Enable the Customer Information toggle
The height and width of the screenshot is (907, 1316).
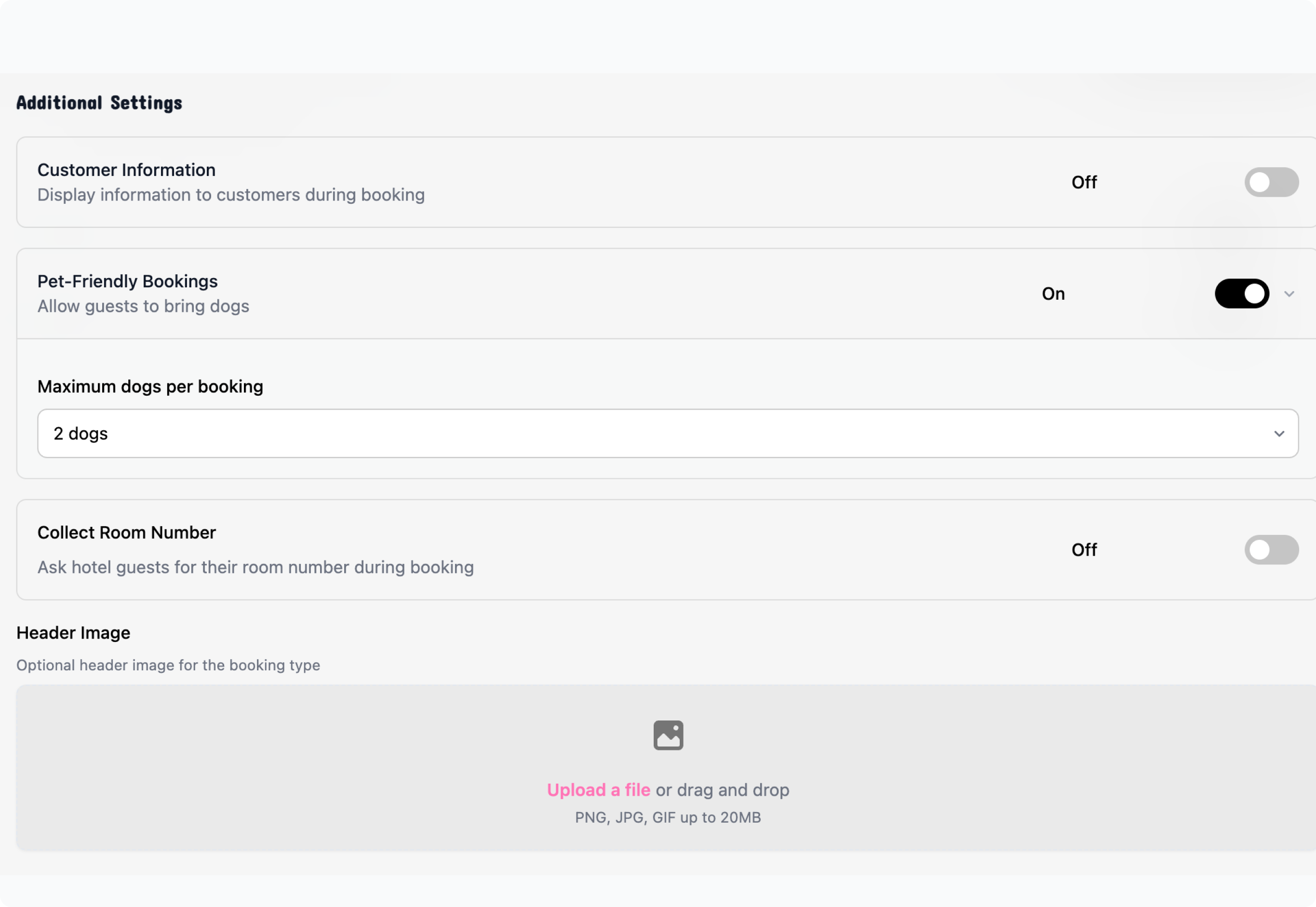point(1271,183)
